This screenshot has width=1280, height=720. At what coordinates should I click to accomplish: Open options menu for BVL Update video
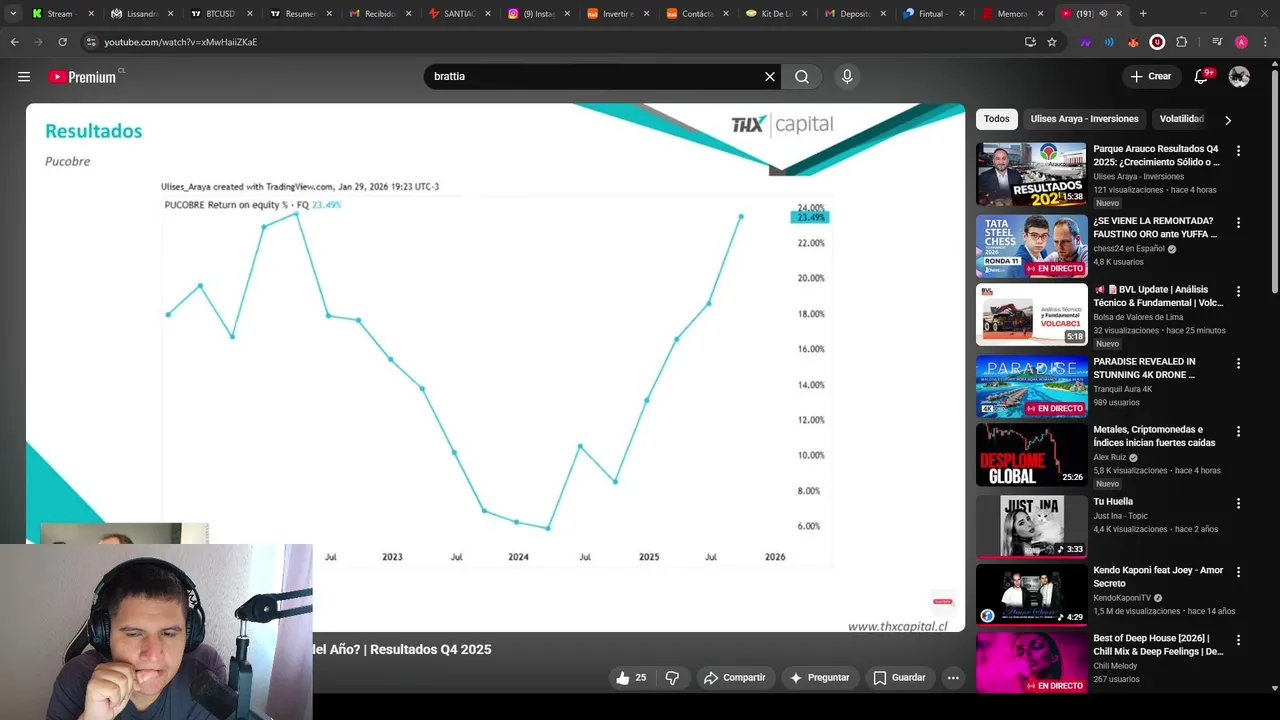1238,292
